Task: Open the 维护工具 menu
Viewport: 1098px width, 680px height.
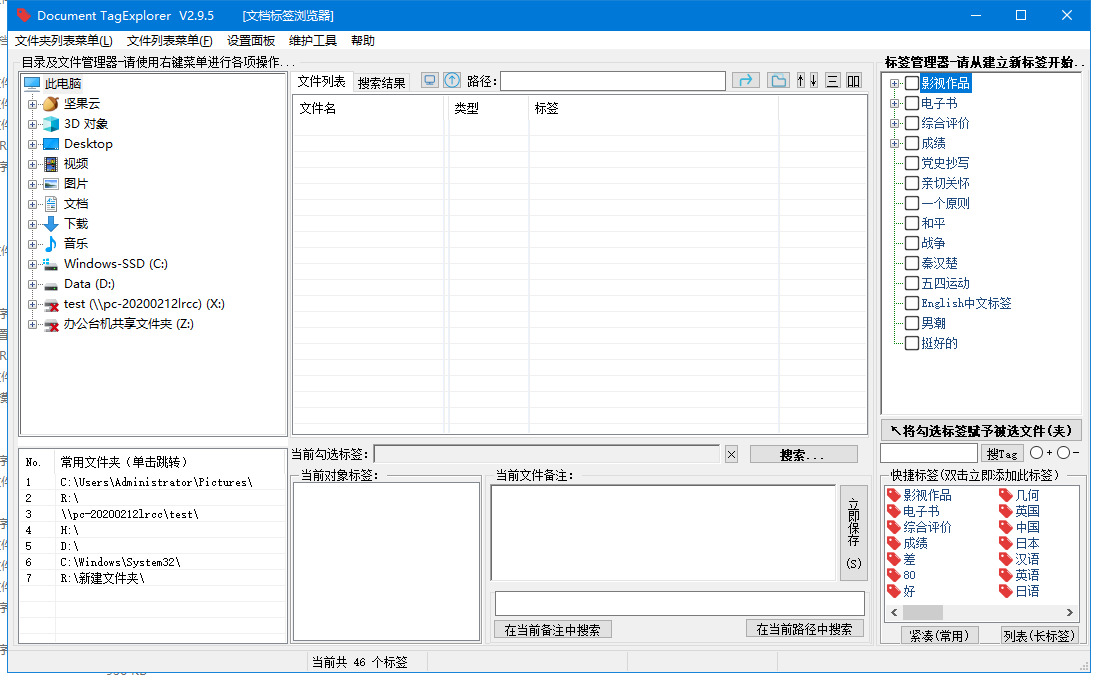Action: tap(312, 41)
